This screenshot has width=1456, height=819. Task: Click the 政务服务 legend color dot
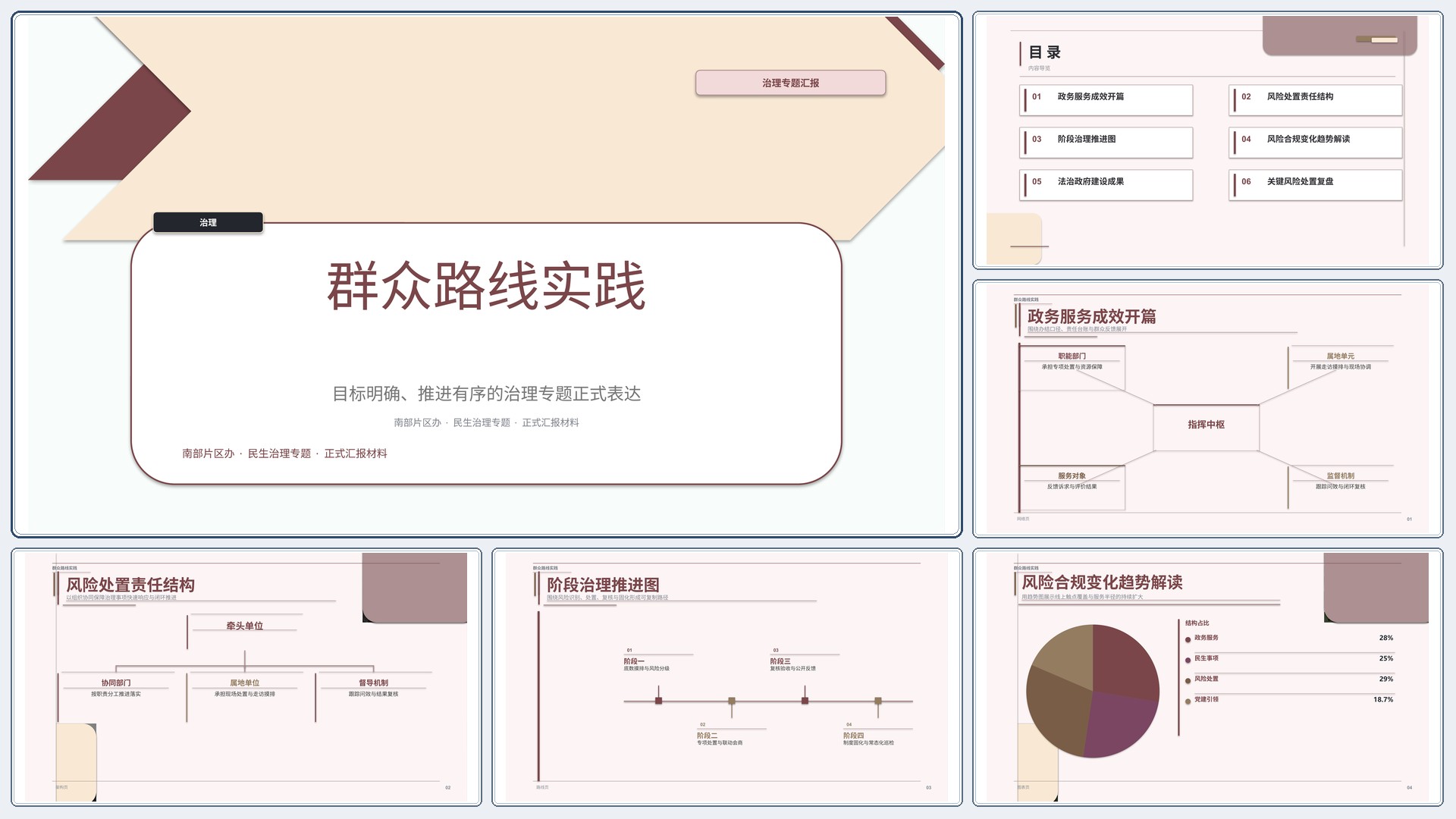(x=1188, y=639)
